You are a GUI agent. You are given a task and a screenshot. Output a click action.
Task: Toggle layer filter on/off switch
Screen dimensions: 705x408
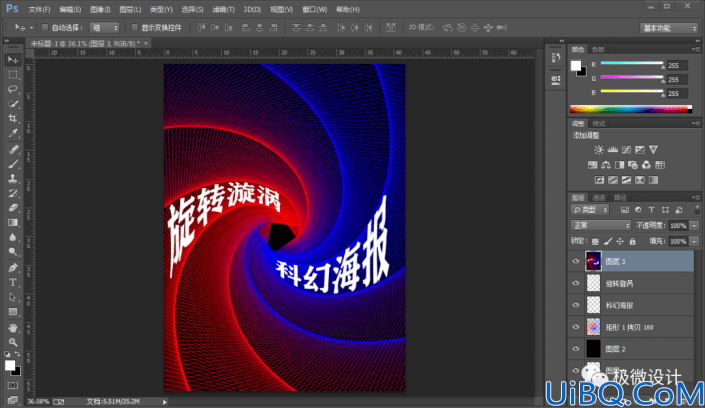pyautogui.click(x=697, y=209)
